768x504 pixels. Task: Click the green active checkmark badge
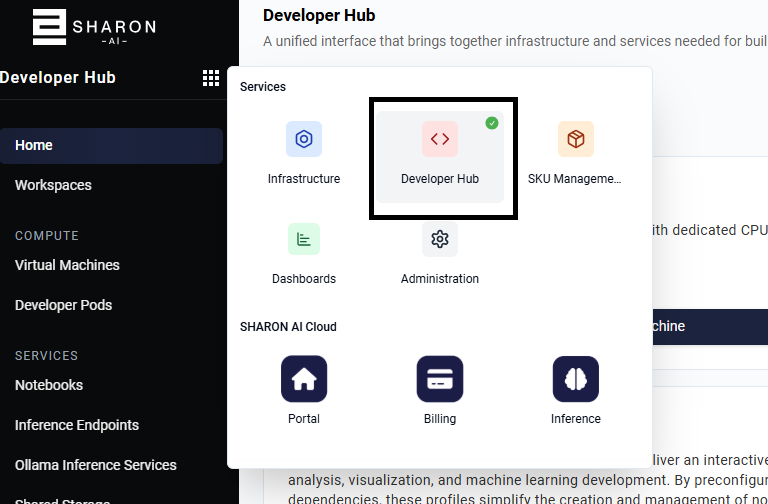click(x=492, y=123)
